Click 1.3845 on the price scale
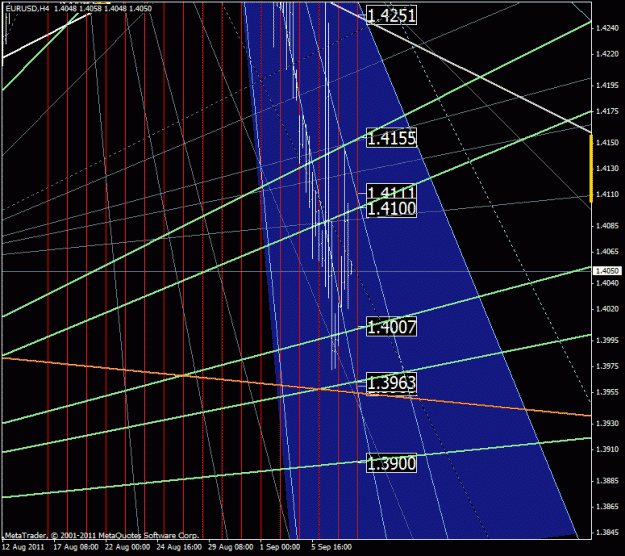625x556 pixels. 607,532
